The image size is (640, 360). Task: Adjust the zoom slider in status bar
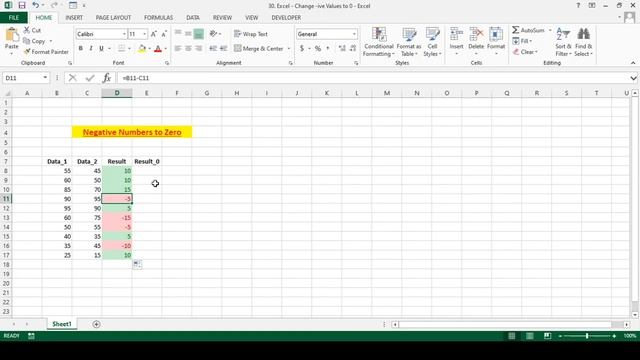587,336
